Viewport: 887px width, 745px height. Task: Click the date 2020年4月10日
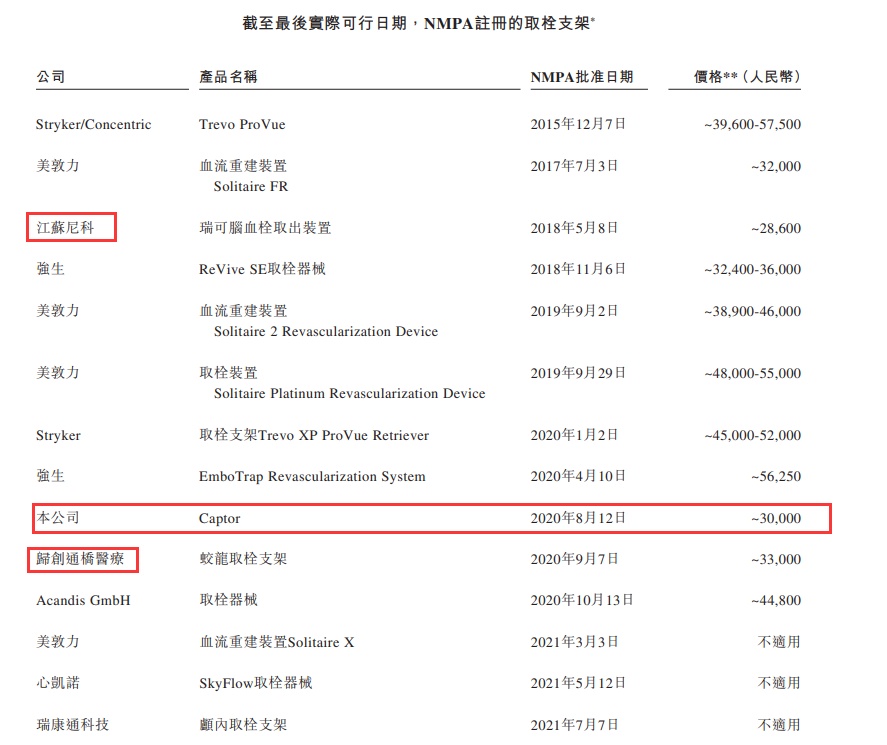coord(578,476)
